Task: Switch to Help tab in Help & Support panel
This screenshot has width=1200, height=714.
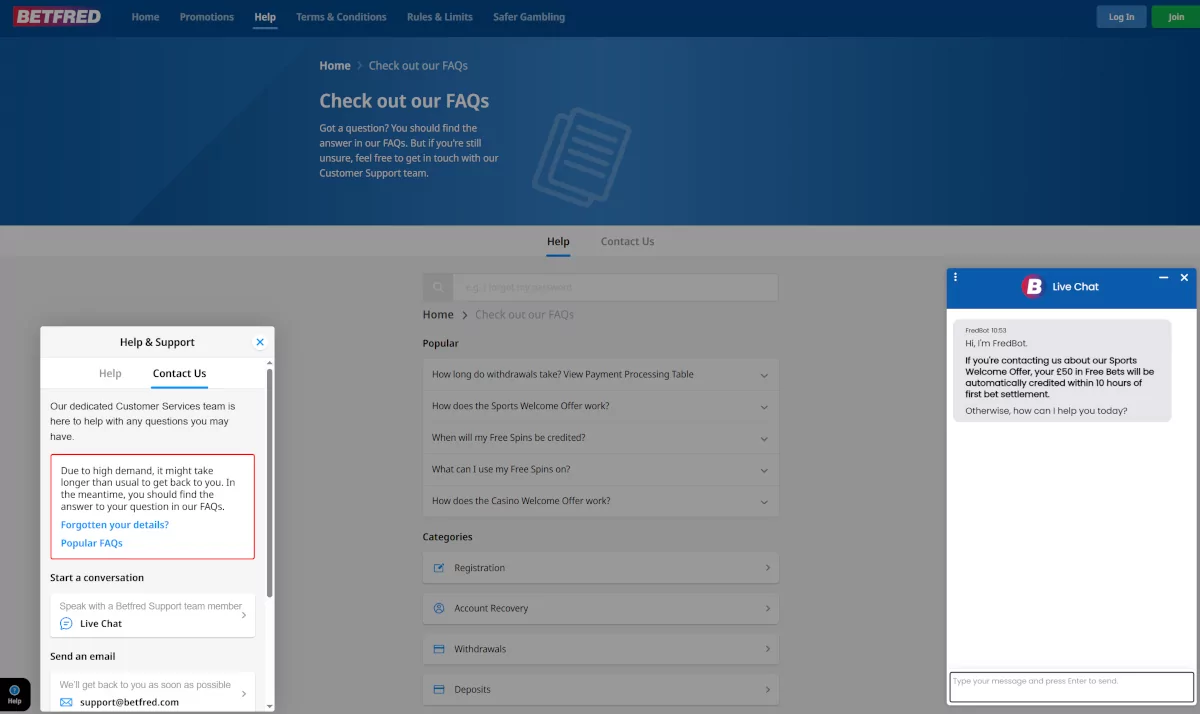Action: 110,373
